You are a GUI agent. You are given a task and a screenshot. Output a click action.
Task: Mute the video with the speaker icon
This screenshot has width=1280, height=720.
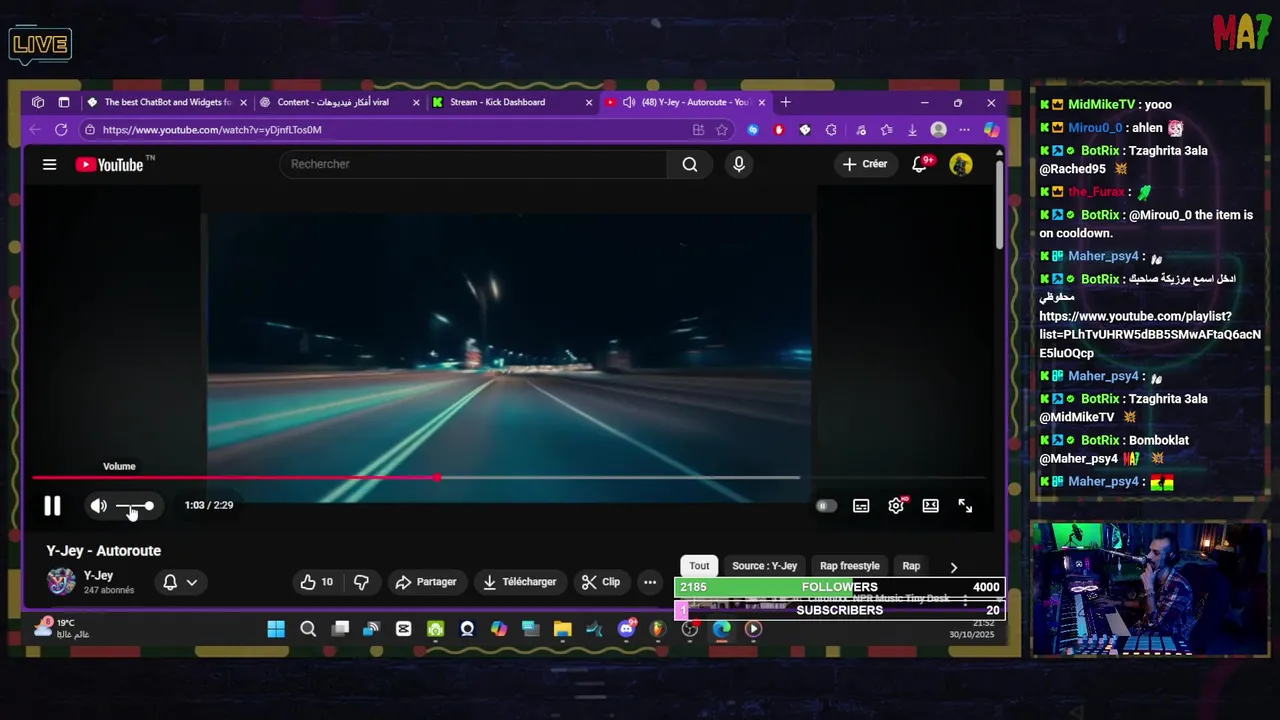tap(98, 506)
